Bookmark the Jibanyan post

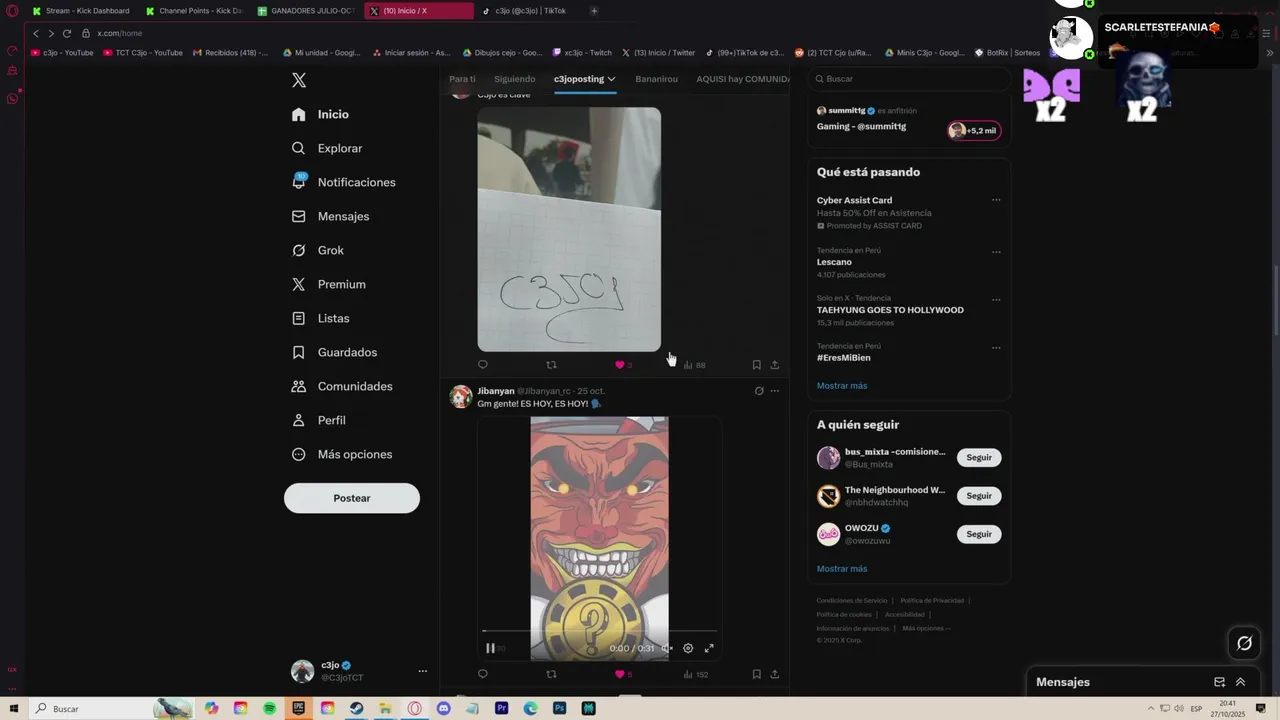[756, 674]
